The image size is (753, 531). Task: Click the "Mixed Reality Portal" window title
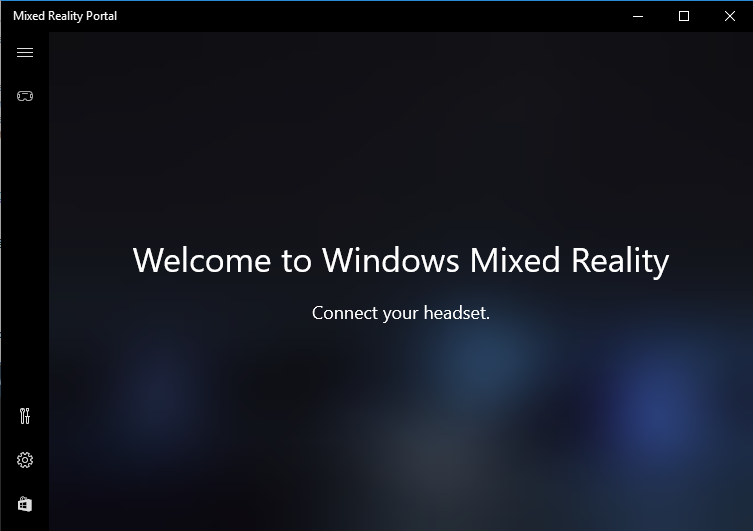pos(65,16)
